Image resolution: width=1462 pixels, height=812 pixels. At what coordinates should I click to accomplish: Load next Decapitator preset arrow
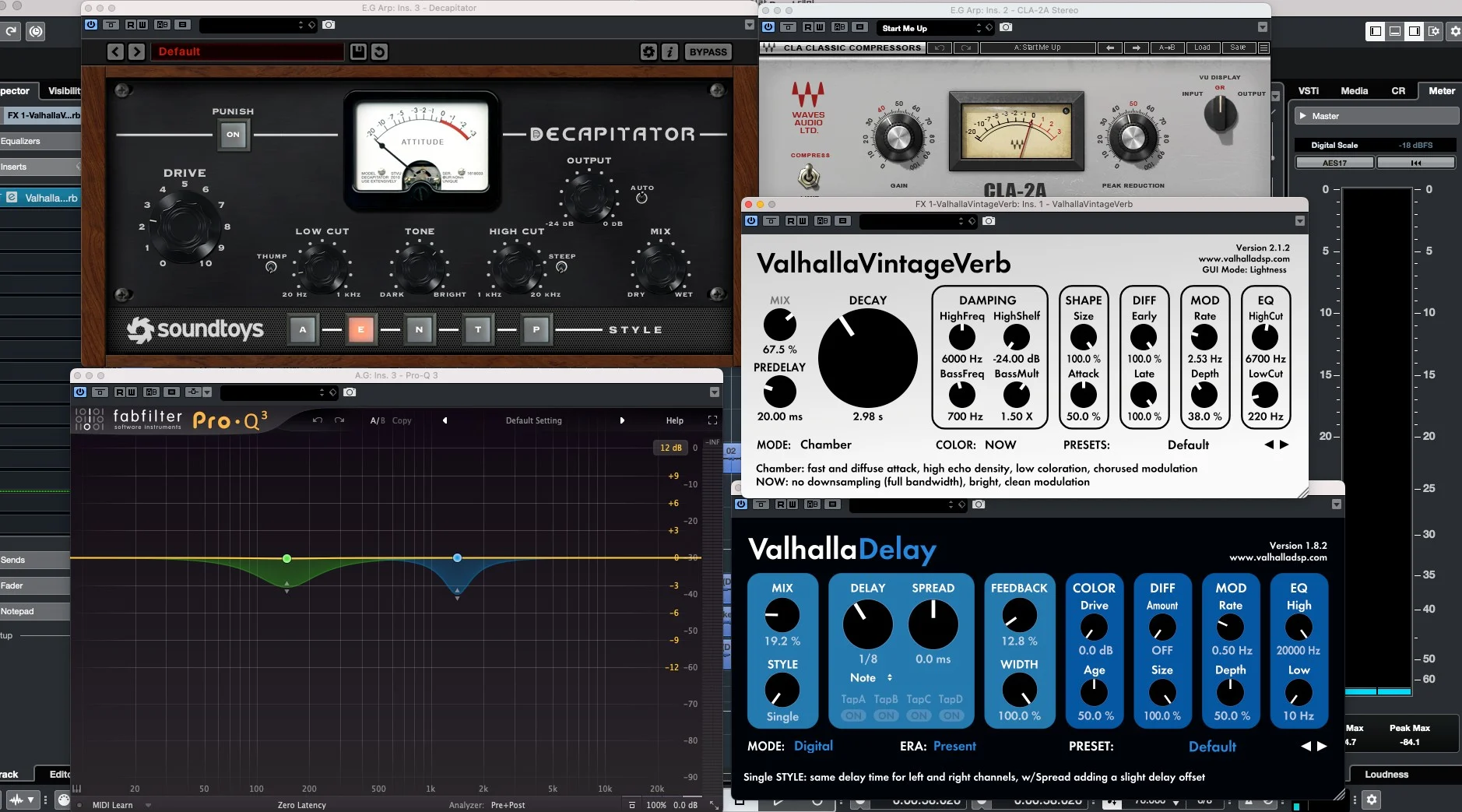tap(136, 51)
